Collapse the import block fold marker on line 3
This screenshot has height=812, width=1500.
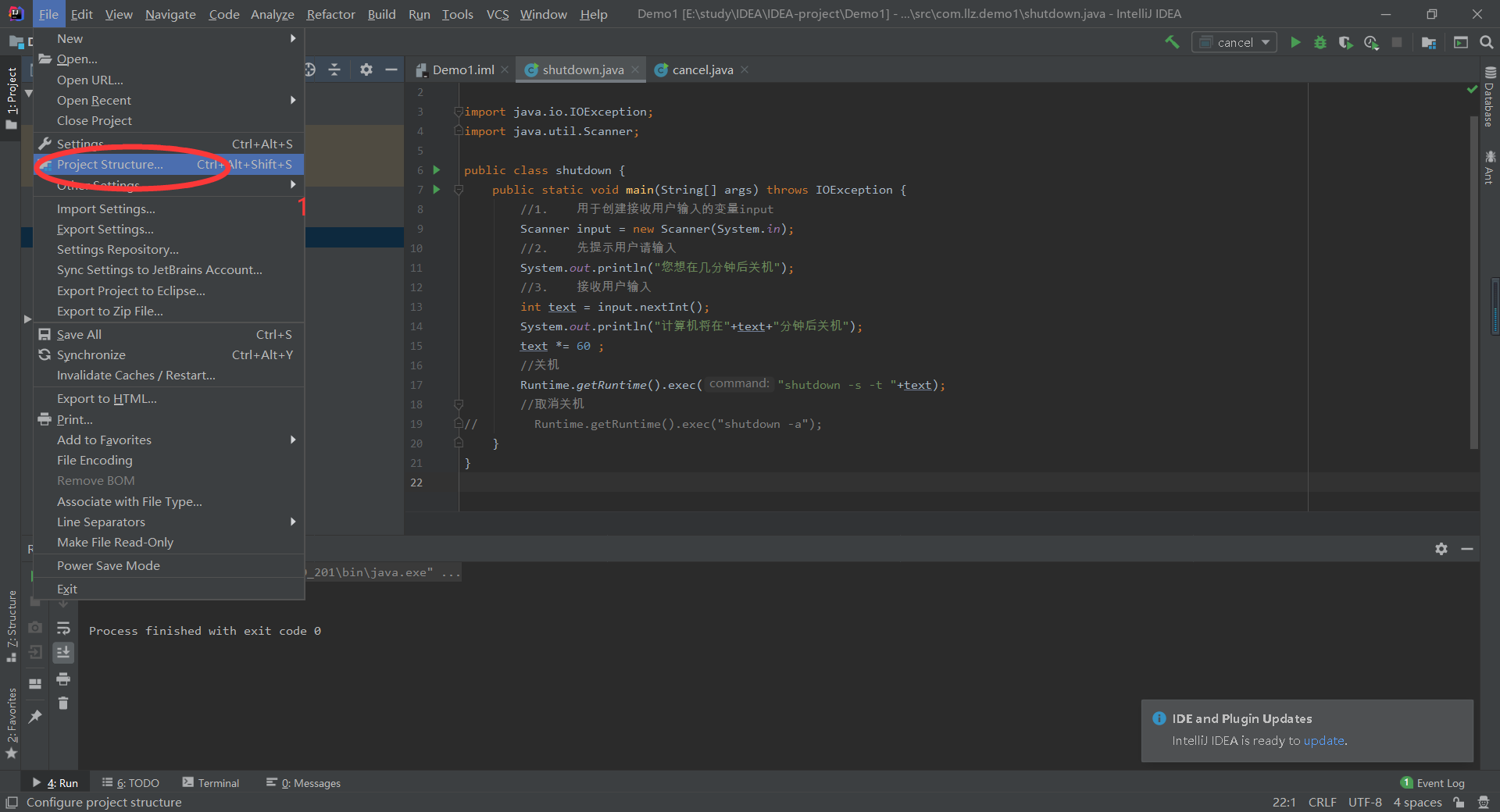(459, 112)
